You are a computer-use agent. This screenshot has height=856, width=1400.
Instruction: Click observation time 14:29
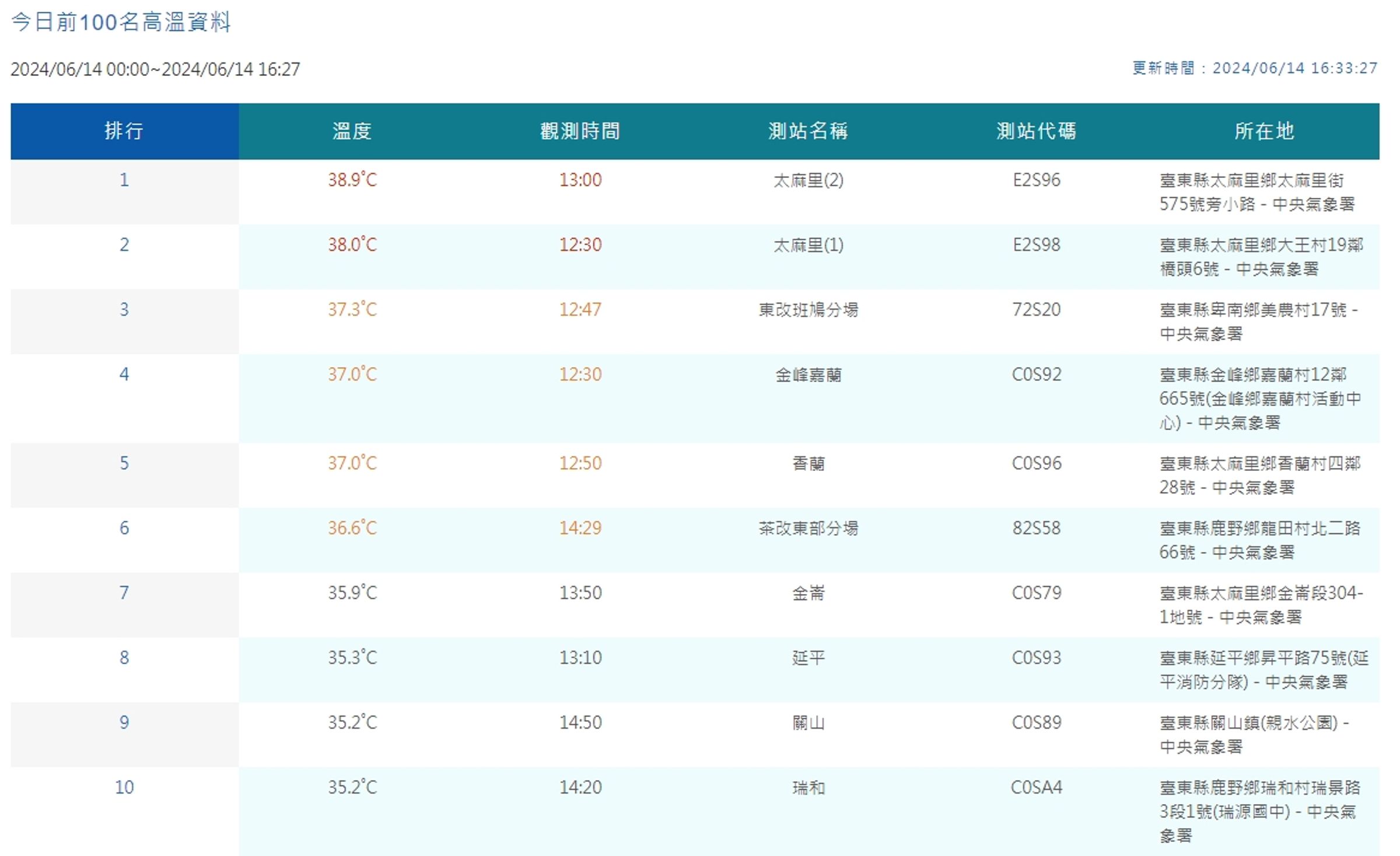(580, 528)
